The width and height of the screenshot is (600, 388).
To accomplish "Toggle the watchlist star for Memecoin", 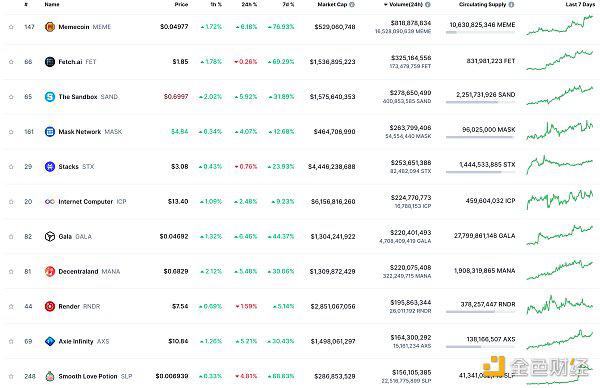I will [x=11, y=27].
